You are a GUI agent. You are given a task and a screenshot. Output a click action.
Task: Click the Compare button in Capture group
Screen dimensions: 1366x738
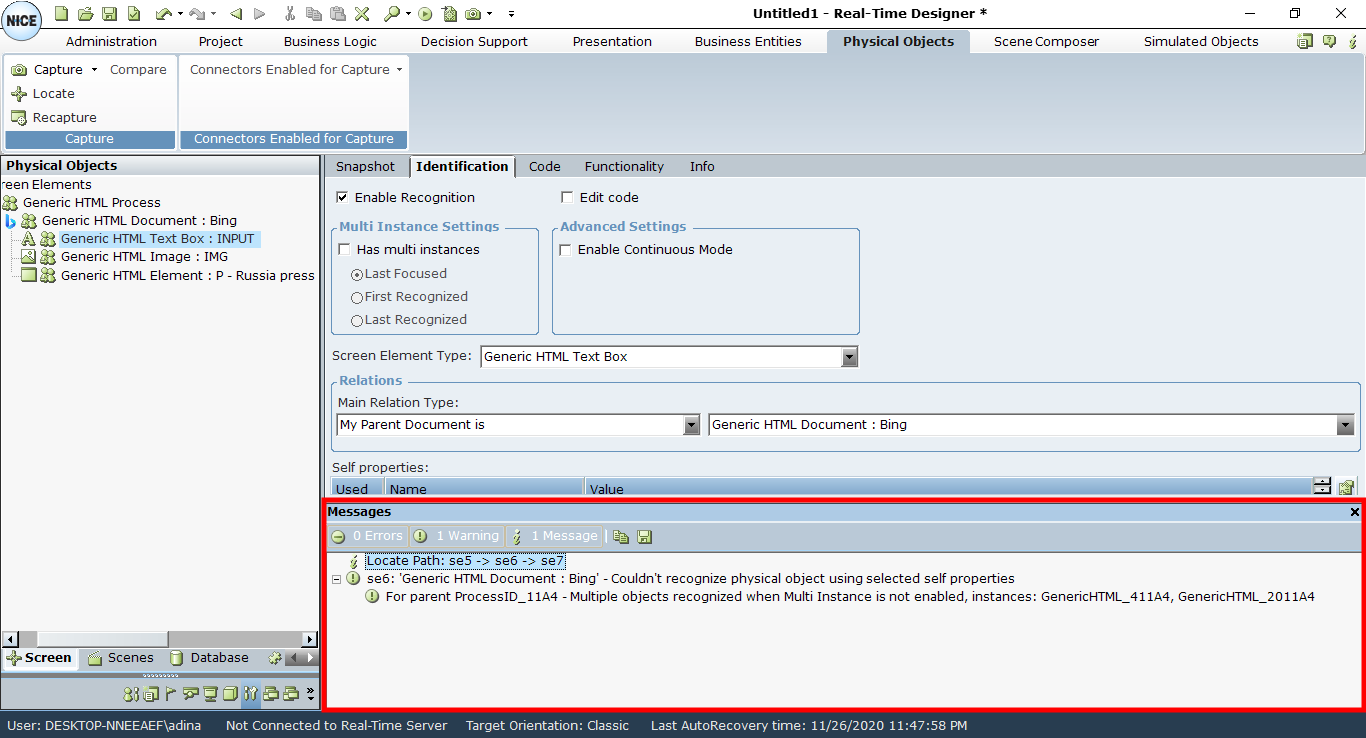click(x=138, y=69)
